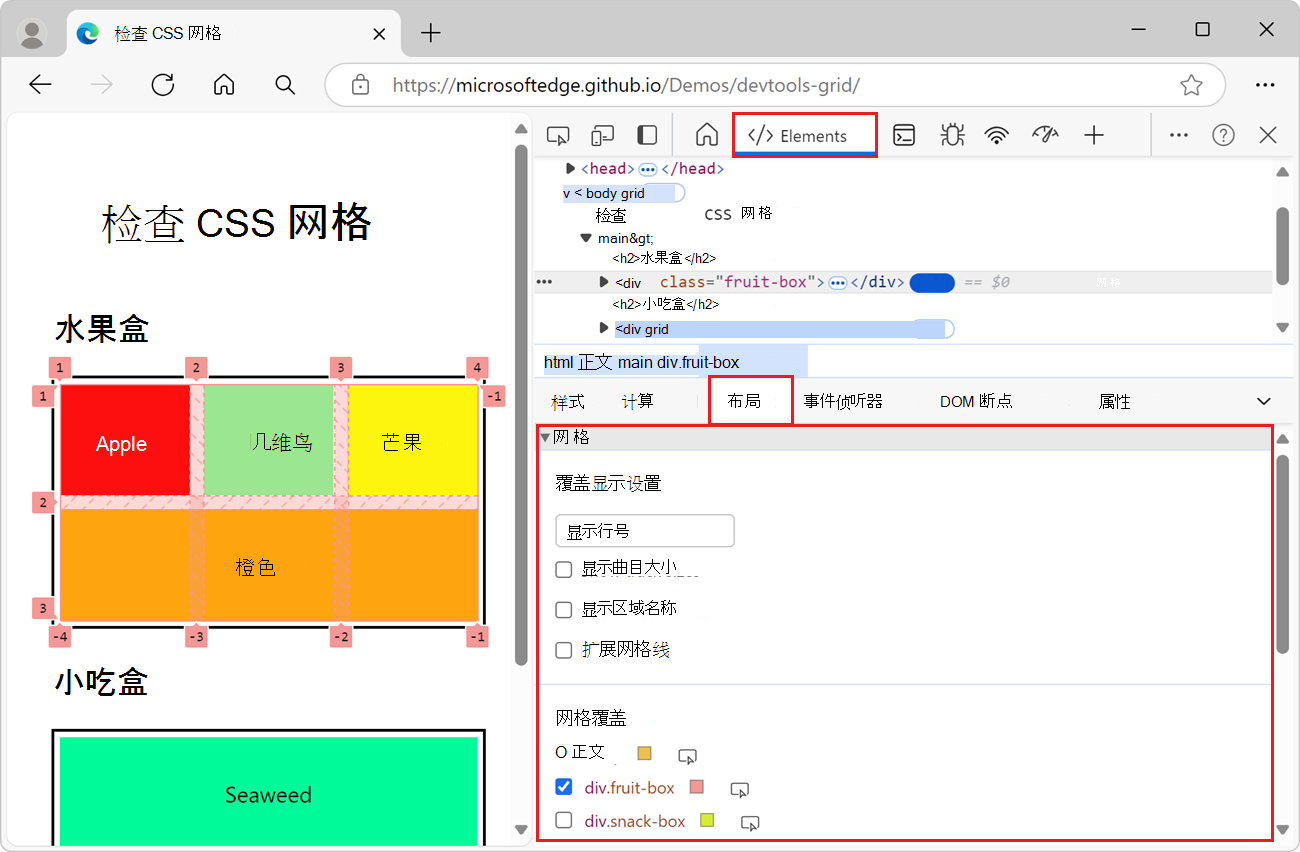The height and width of the screenshot is (852, 1300).
Task: Toggle the DevTools activity bar dock icon
Action: pos(647,136)
